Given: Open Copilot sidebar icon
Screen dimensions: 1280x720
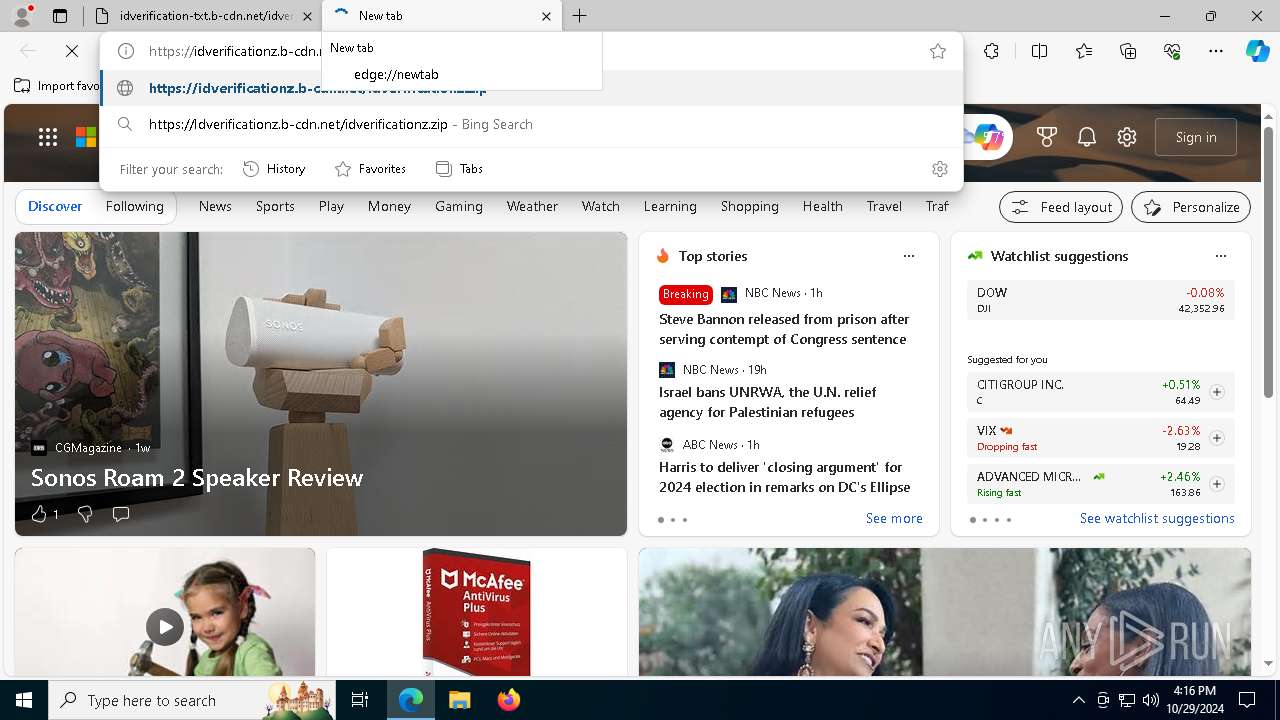Looking at the screenshot, I should (1257, 51).
